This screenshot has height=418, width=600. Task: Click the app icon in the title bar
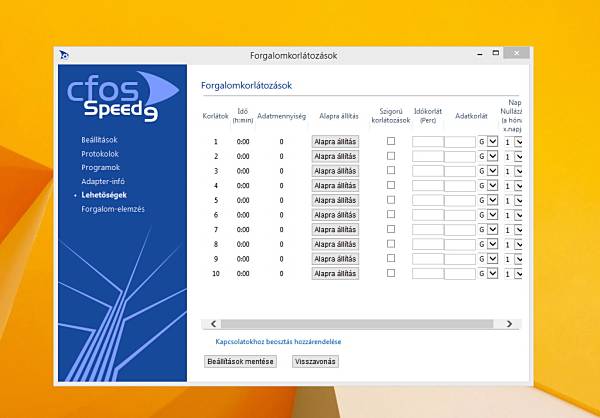(64, 55)
